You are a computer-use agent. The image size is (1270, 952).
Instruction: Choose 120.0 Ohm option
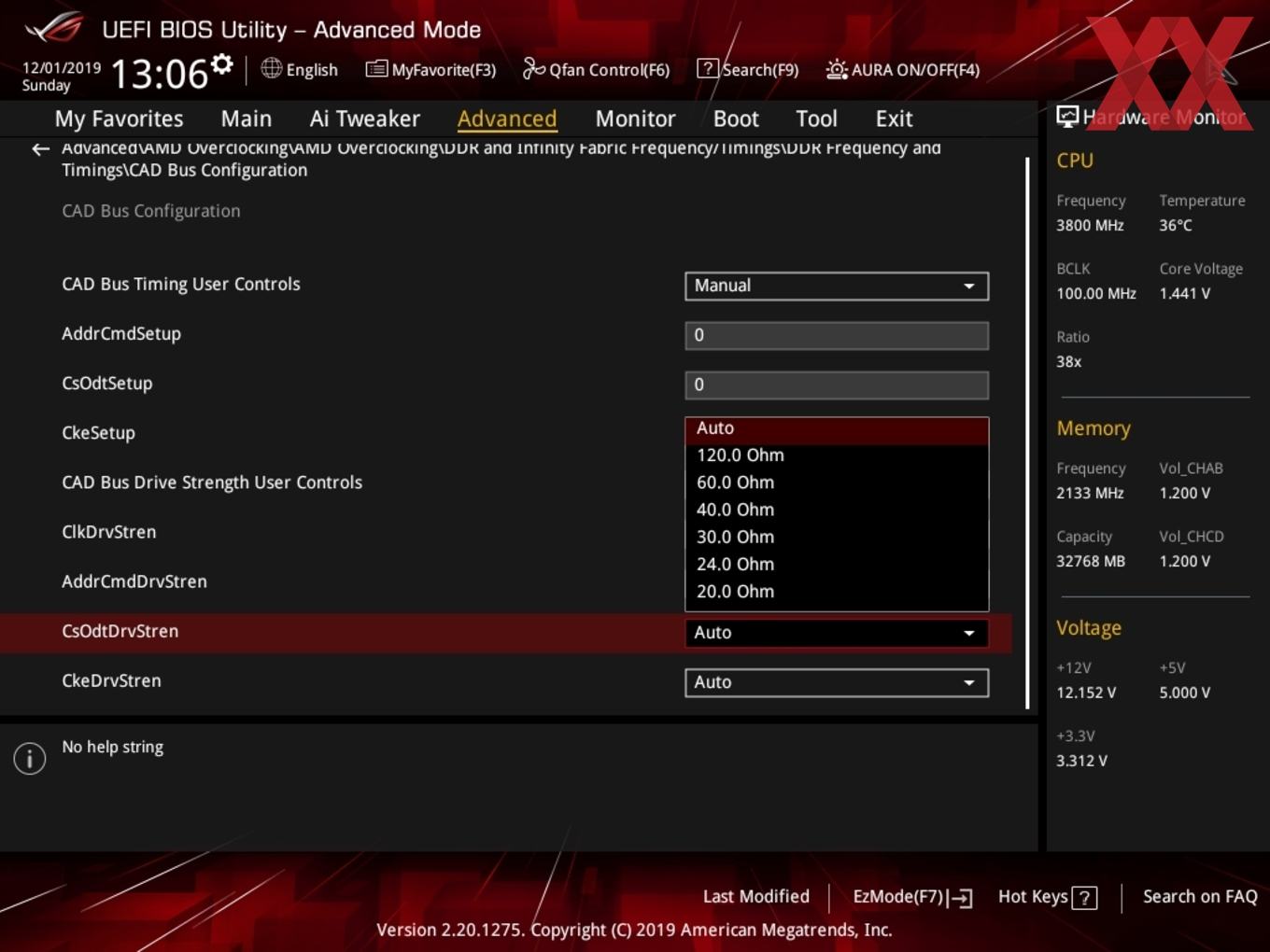click(837, 455)
